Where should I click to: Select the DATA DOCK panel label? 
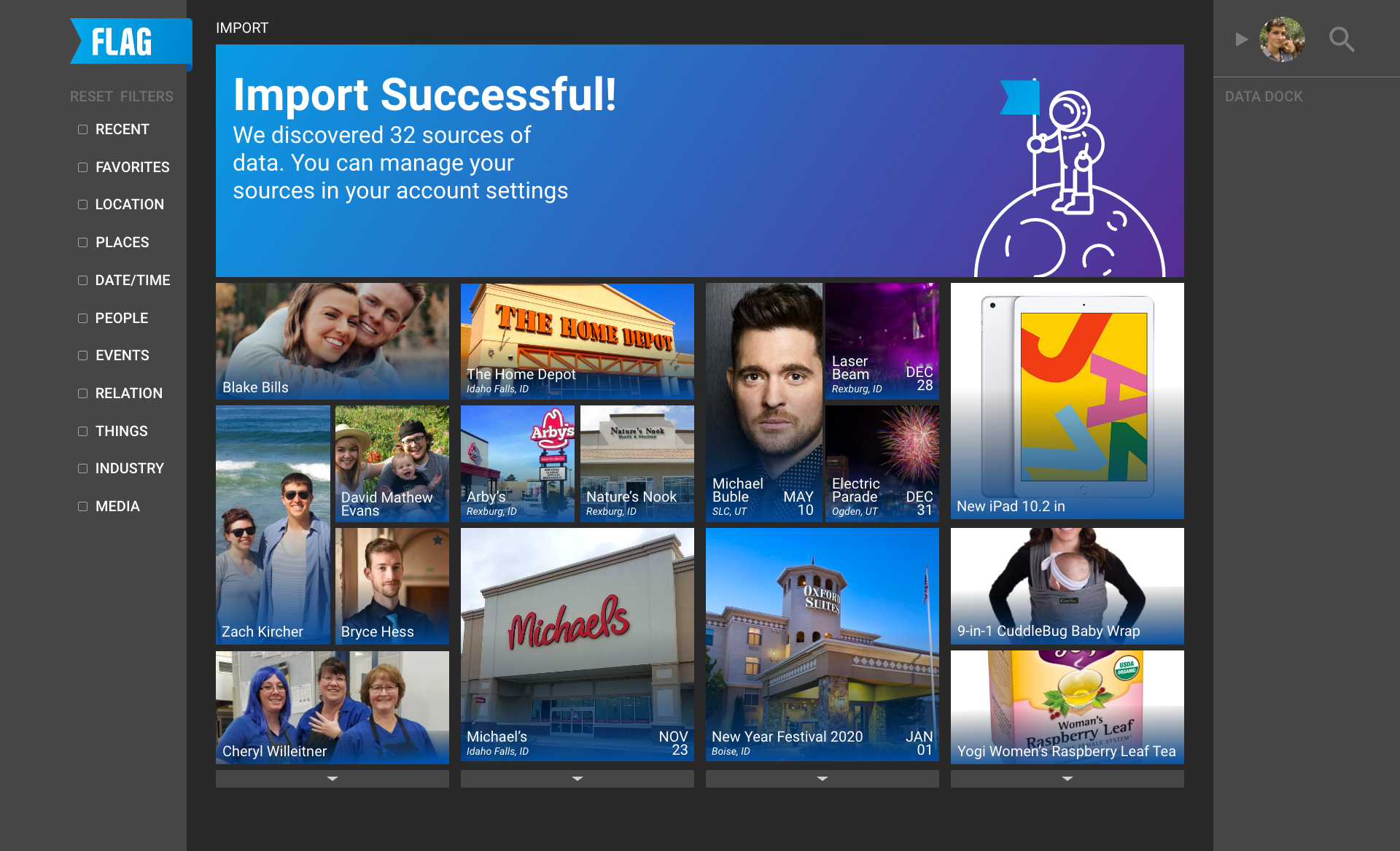1264,96
